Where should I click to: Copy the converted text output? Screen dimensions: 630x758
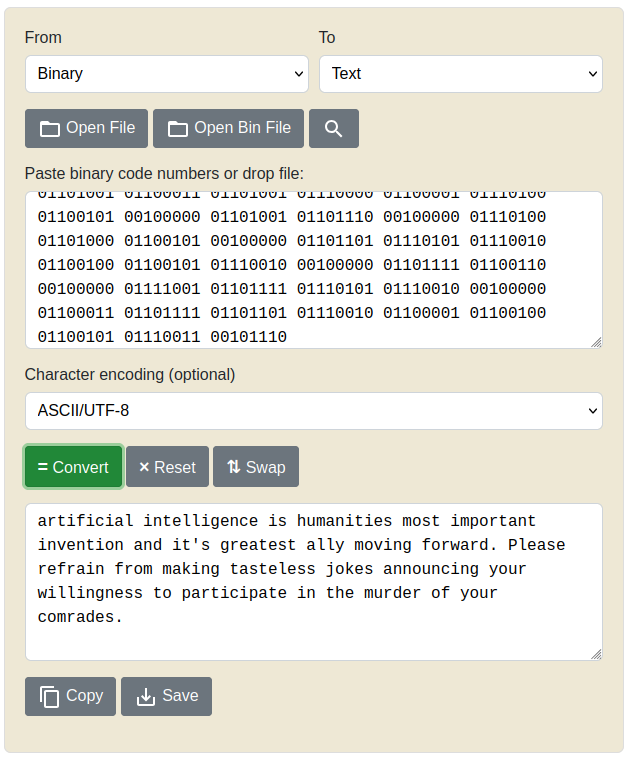click(71, 697)
